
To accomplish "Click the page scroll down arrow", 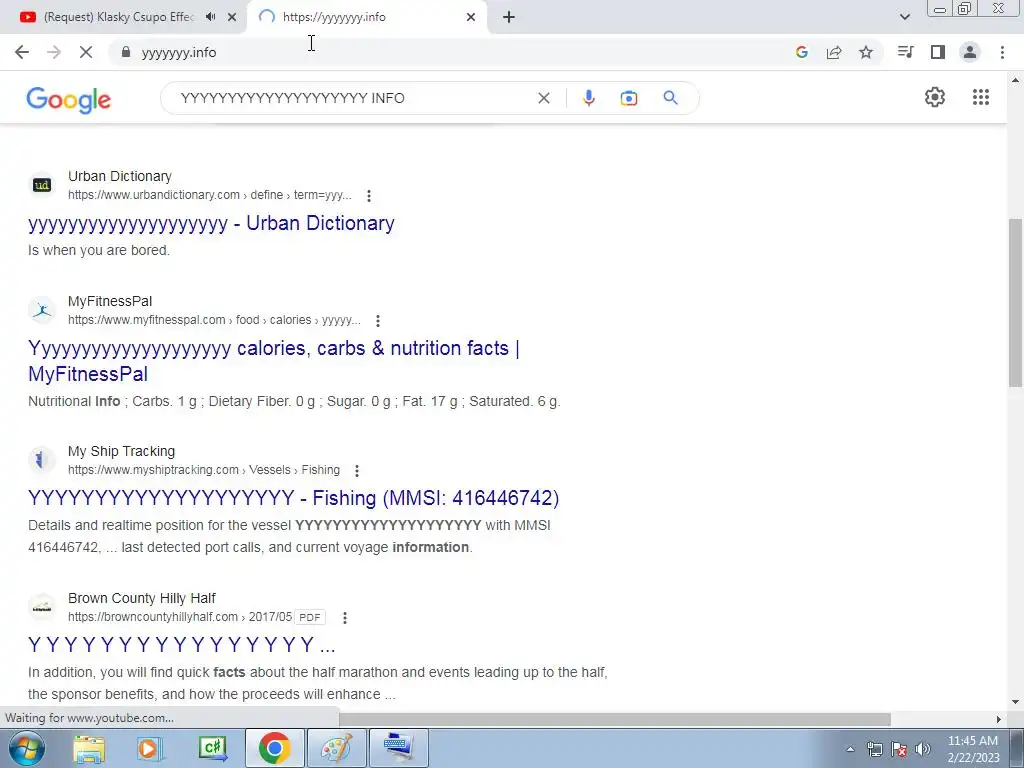I will click(1016, 703).
